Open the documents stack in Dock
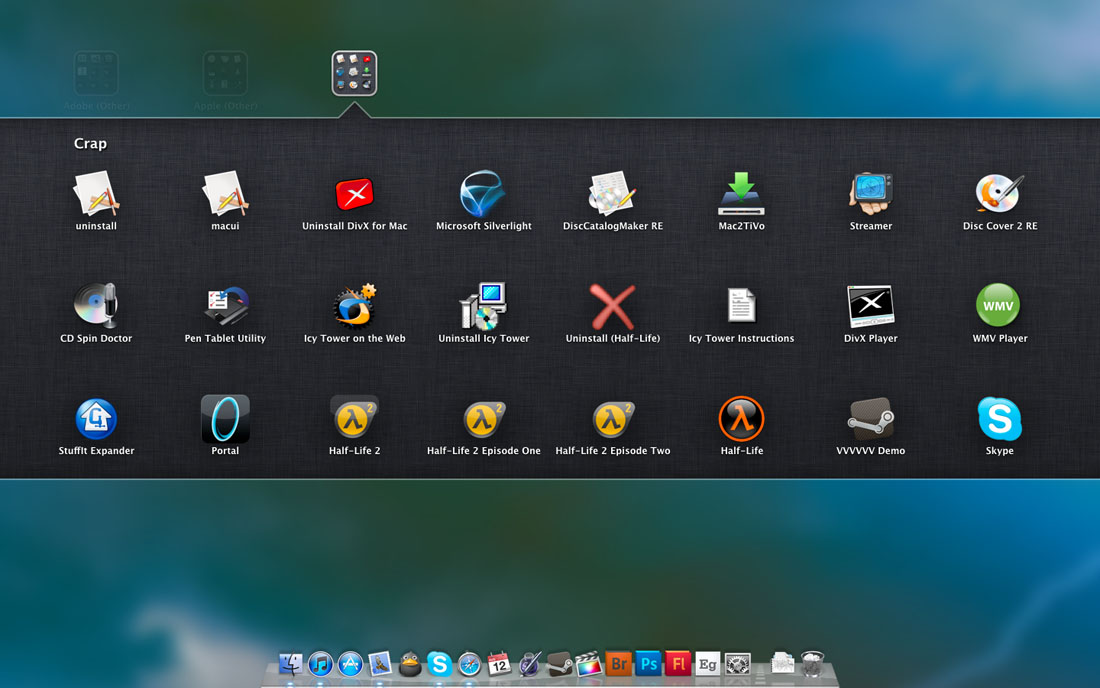 click(x=782, y=663)
